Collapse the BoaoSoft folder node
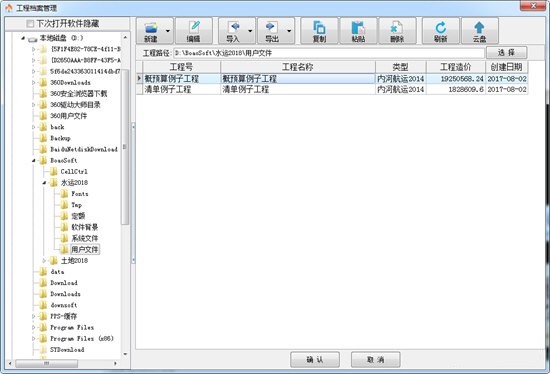 coord(34,160)
